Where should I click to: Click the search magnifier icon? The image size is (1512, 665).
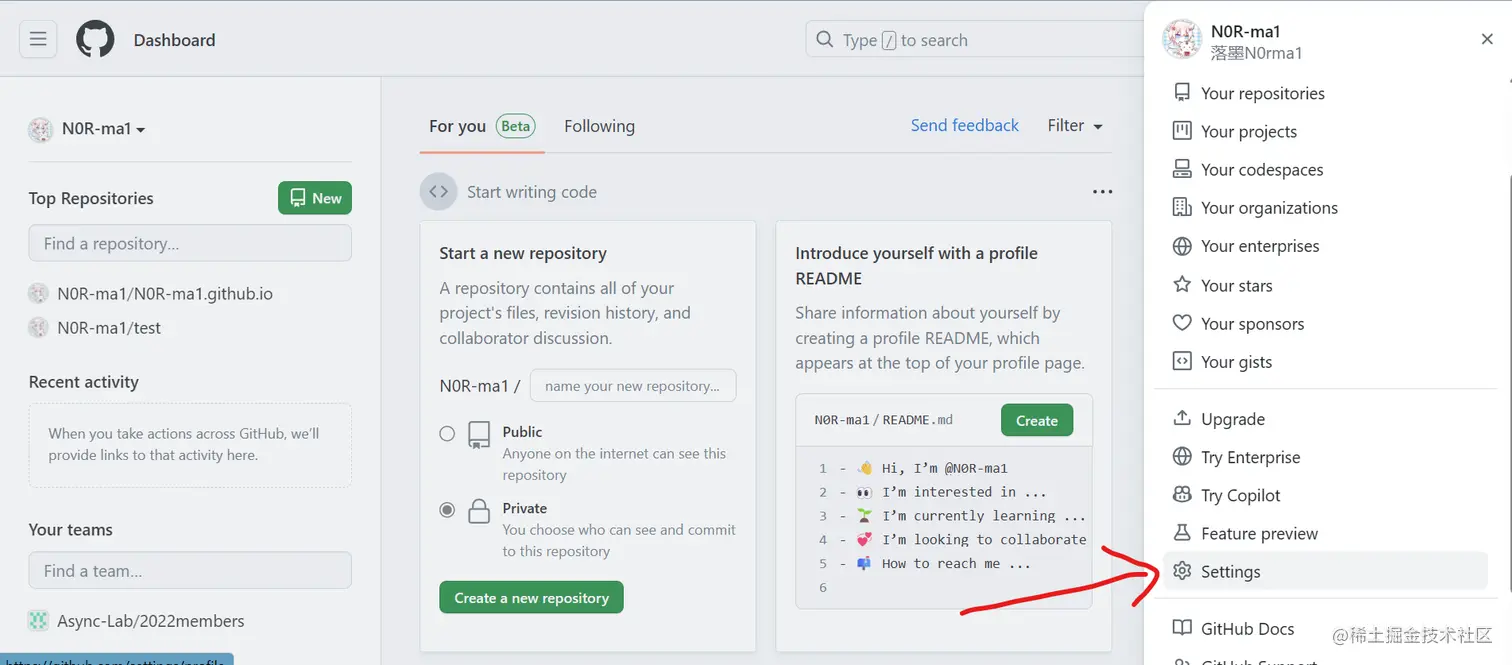825,40
